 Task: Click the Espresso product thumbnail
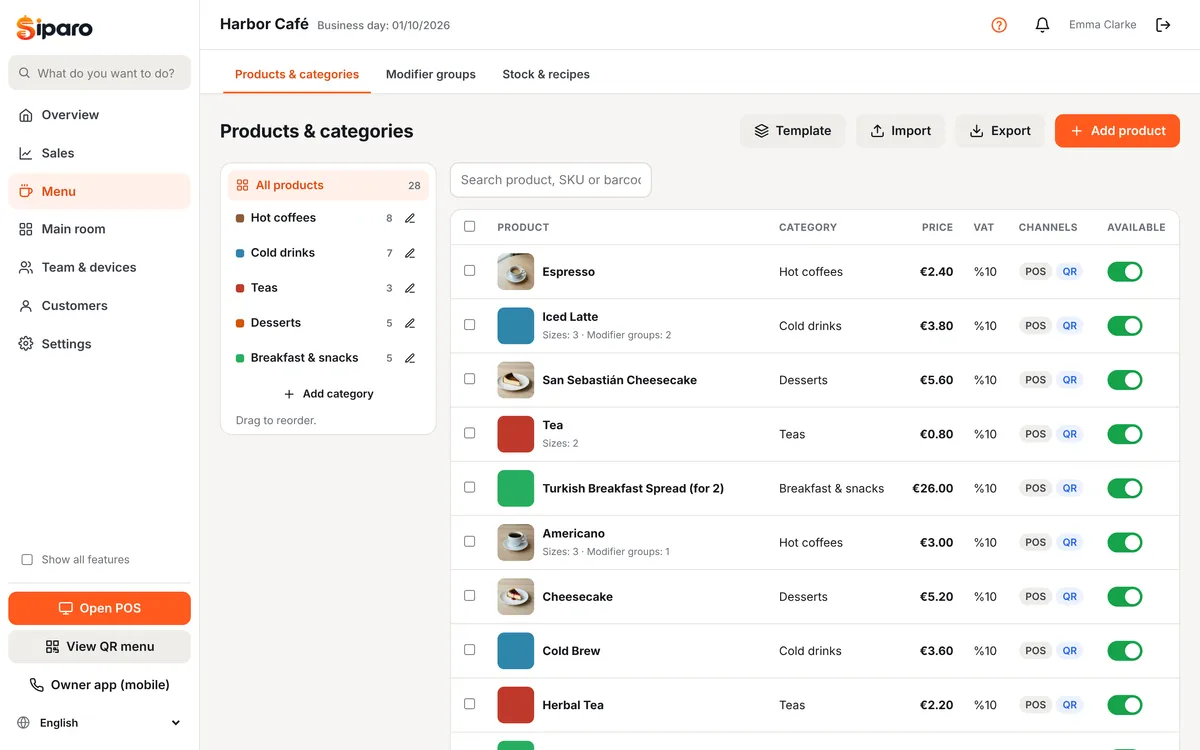(516, 272)
